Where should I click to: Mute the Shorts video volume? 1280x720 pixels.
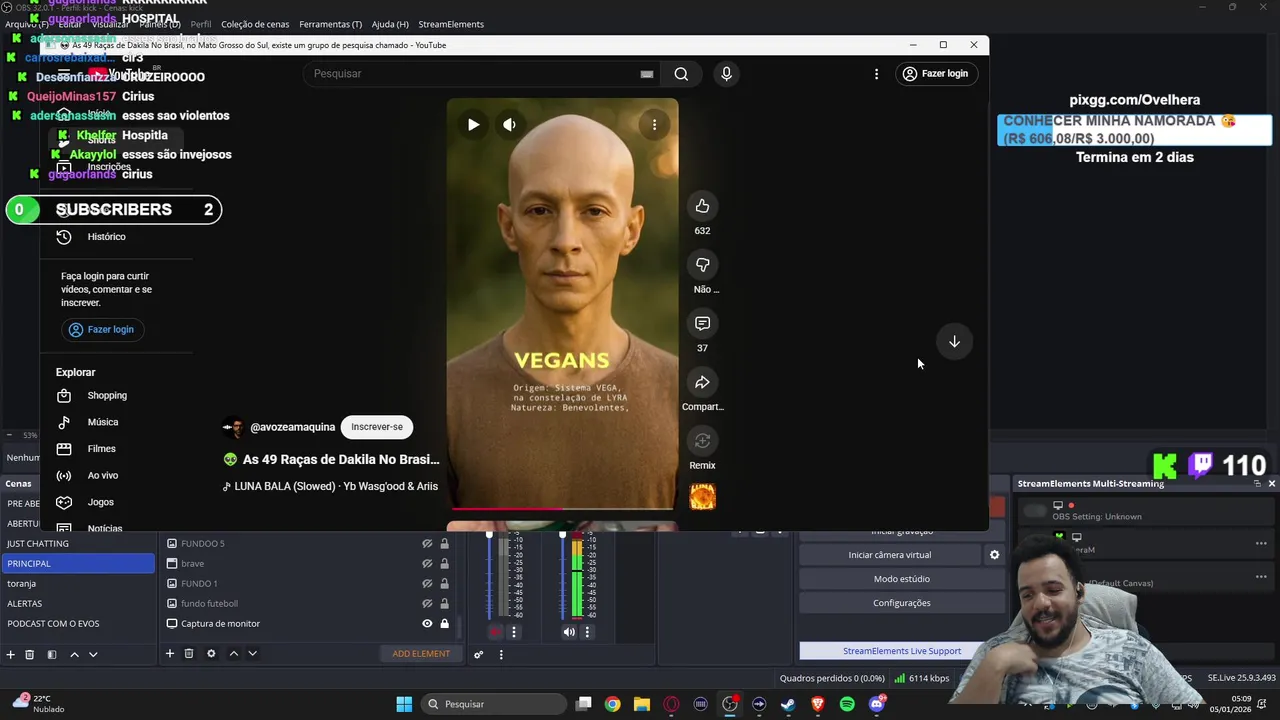coord(509,125)
